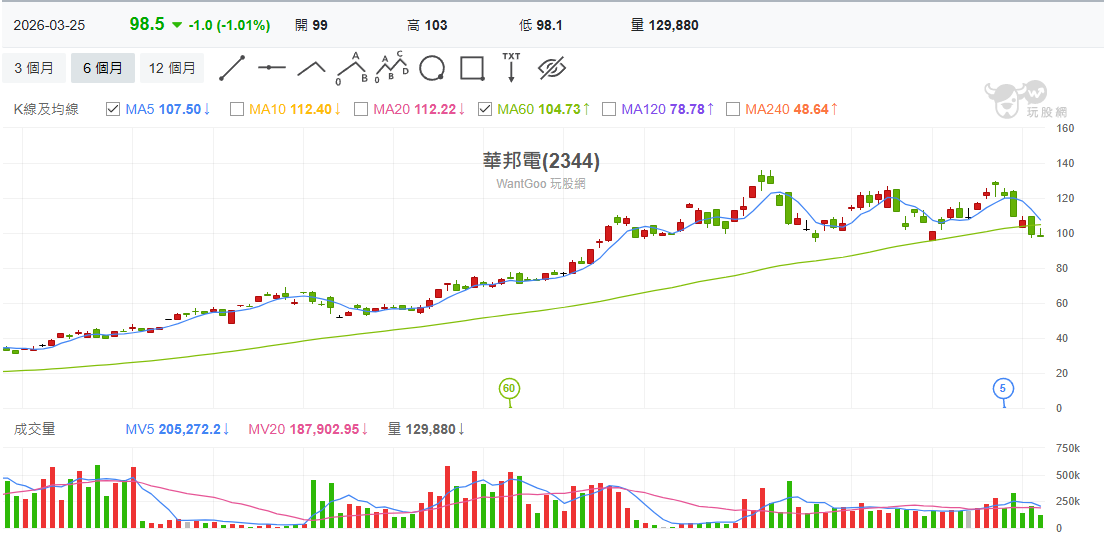Select the trend line drawing tool
The width and height of the screenshot is (1104, 539).
(x=232, y=68)
